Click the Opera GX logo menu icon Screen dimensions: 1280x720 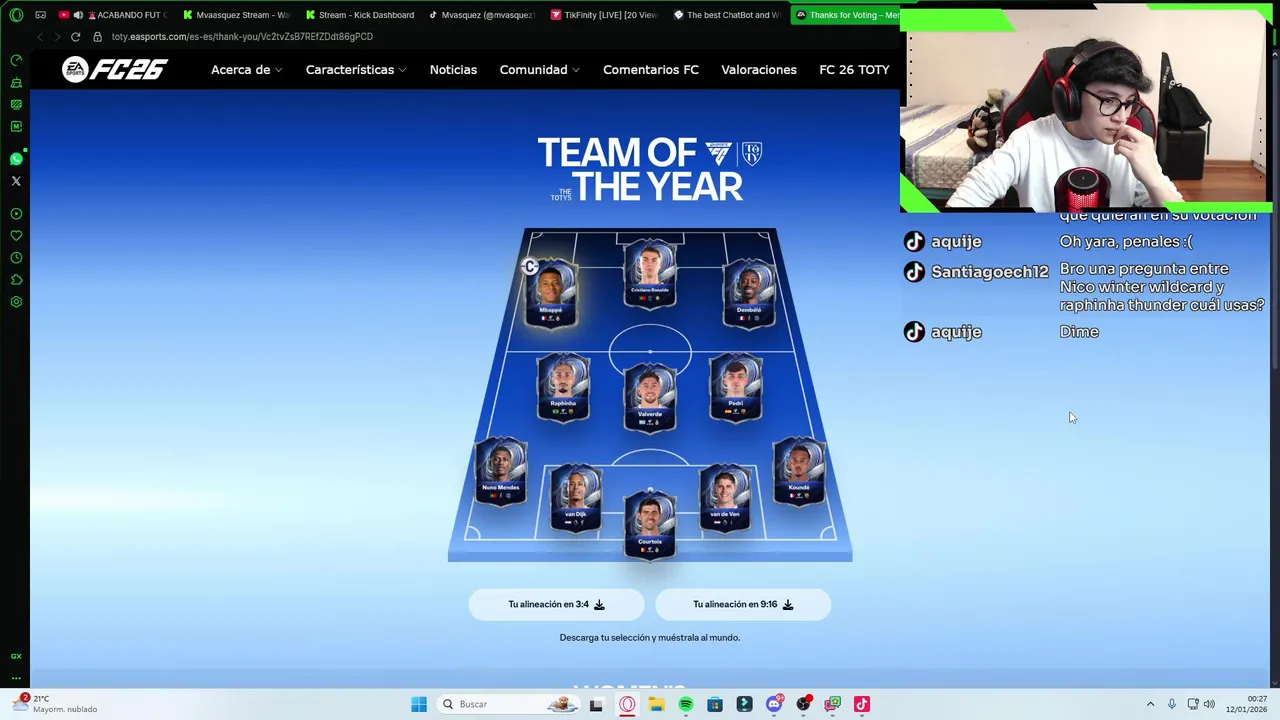point(16,15)
